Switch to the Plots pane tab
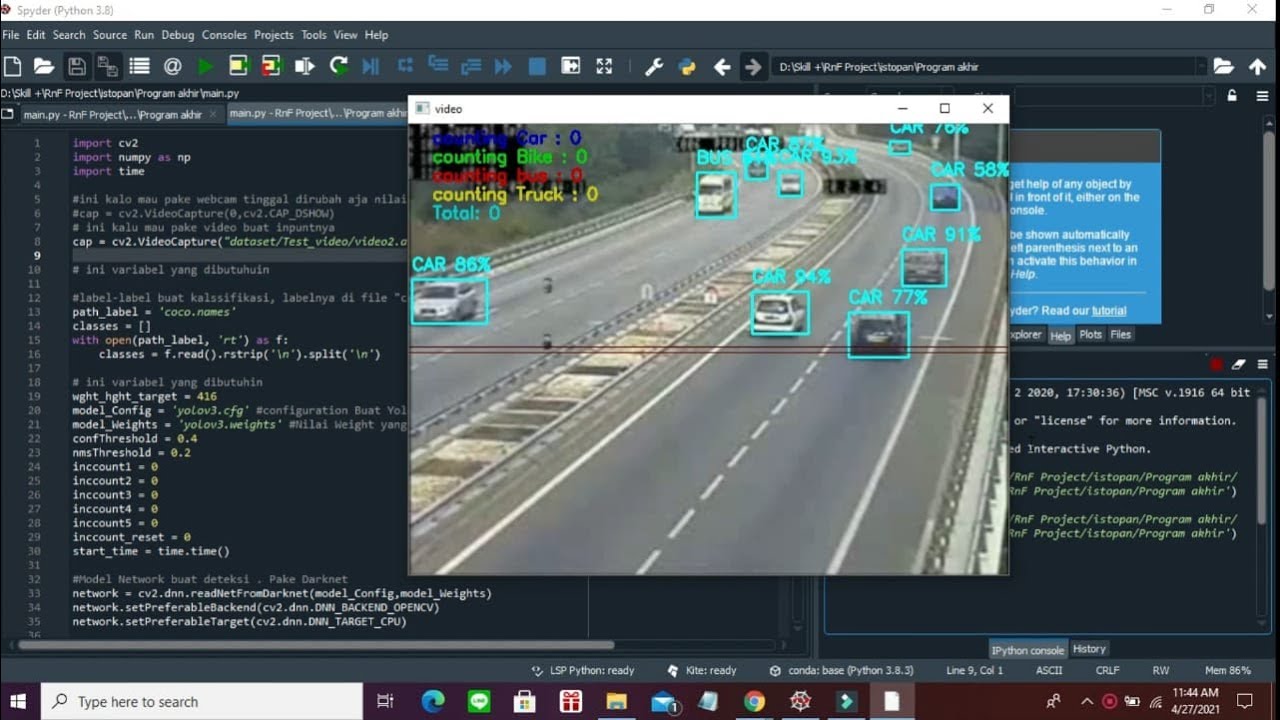Image resolution: width=1280 pixels, height=720 pixels. [x=1090, y=335]
